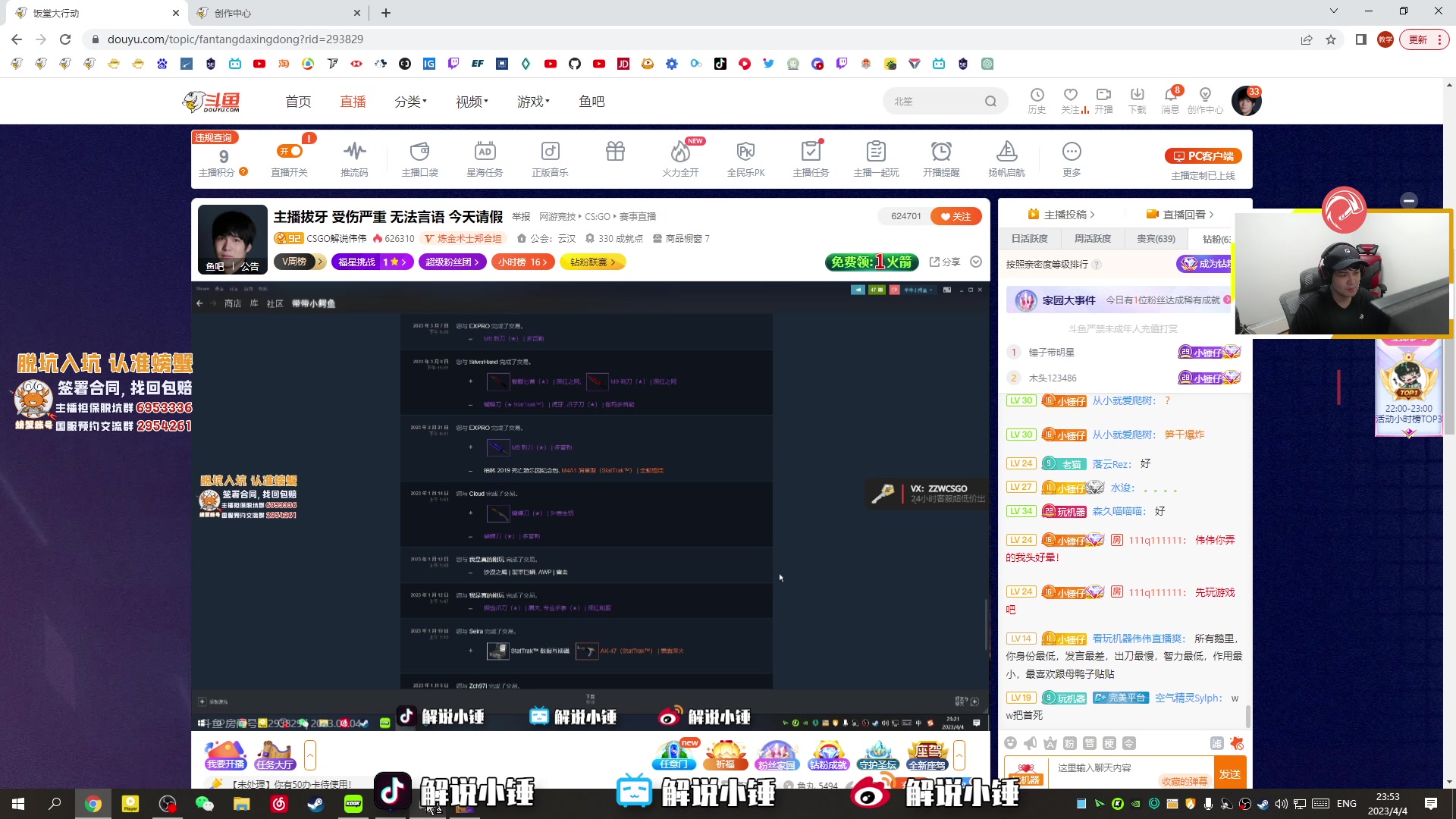Claim the 免费领:1火箭 reward
The image size is (1456, 819).
[x=872, y=262]
